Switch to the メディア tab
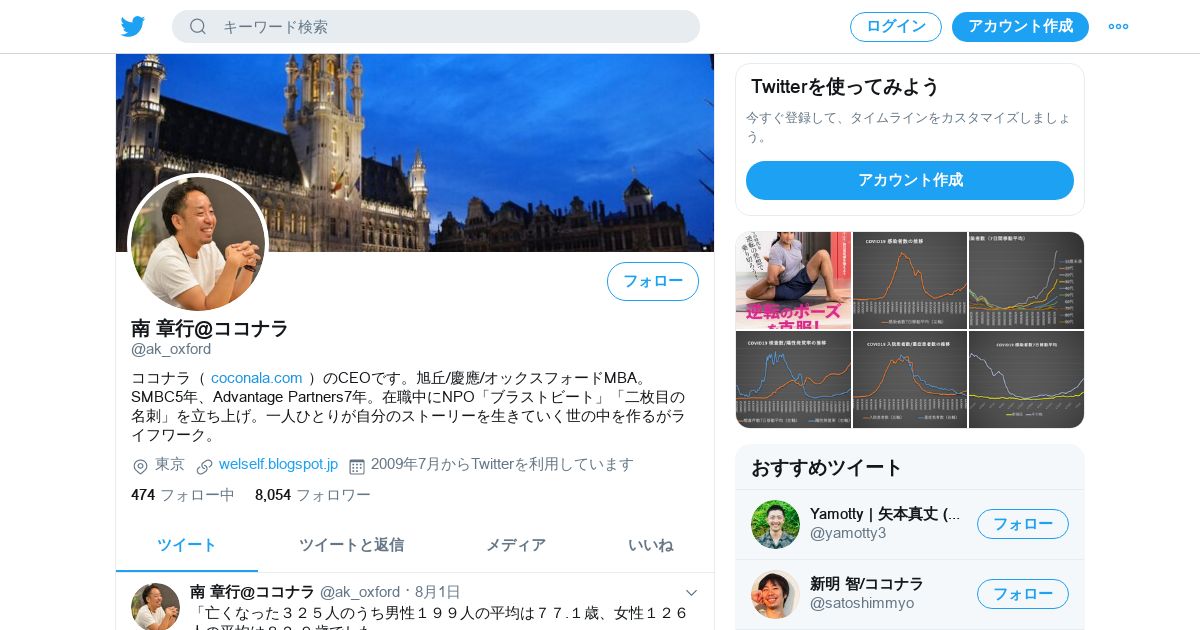Viewport: 1200px width, 630px height. [516, 545]
